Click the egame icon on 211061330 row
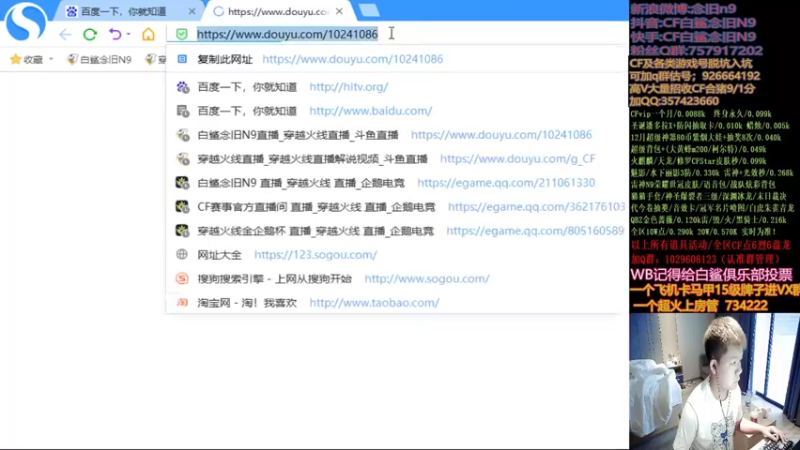 (182, 183)
